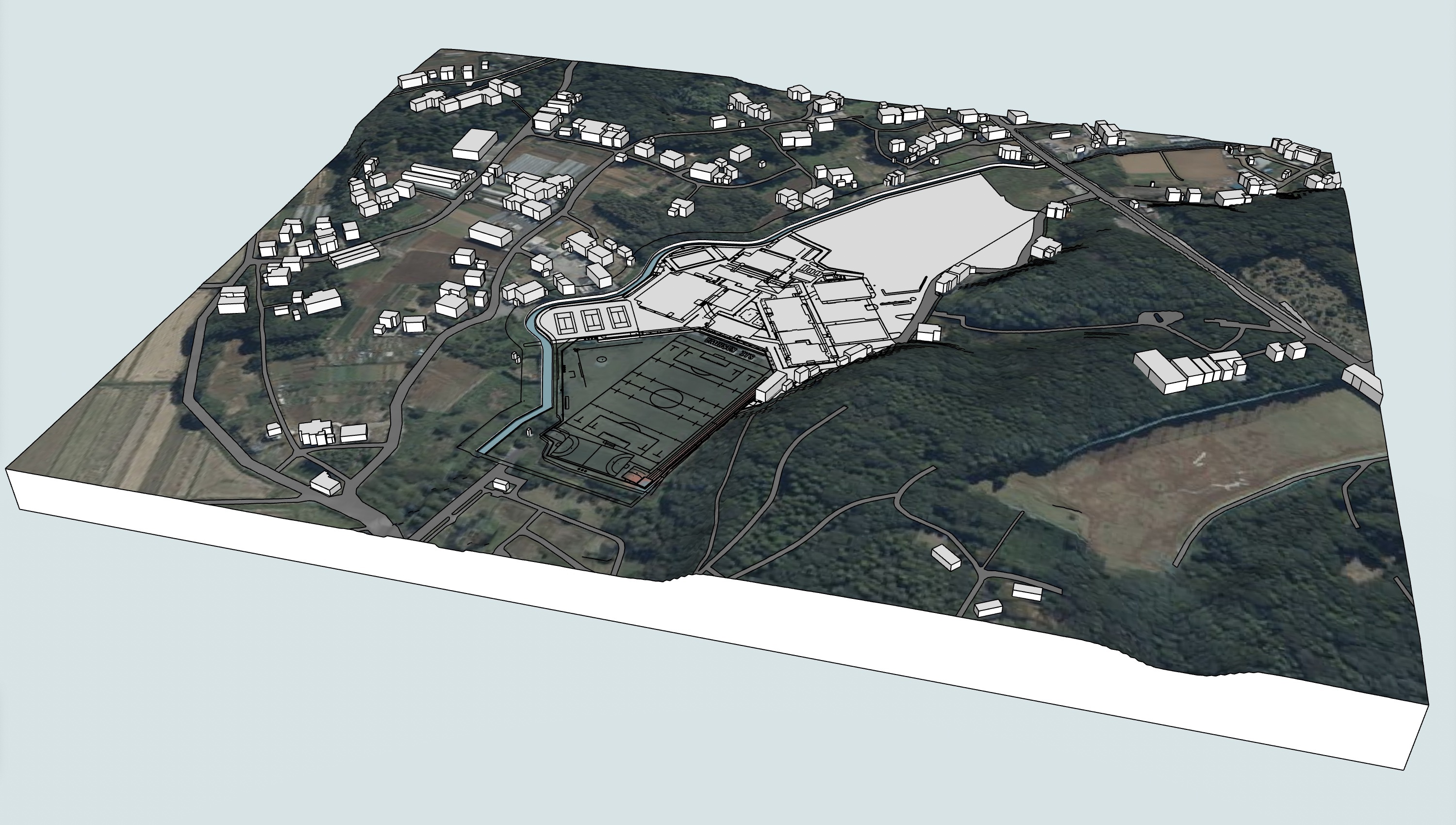Screen dimensions: 1456x825
Task: Select the middle tennis court
Action: 593,320
